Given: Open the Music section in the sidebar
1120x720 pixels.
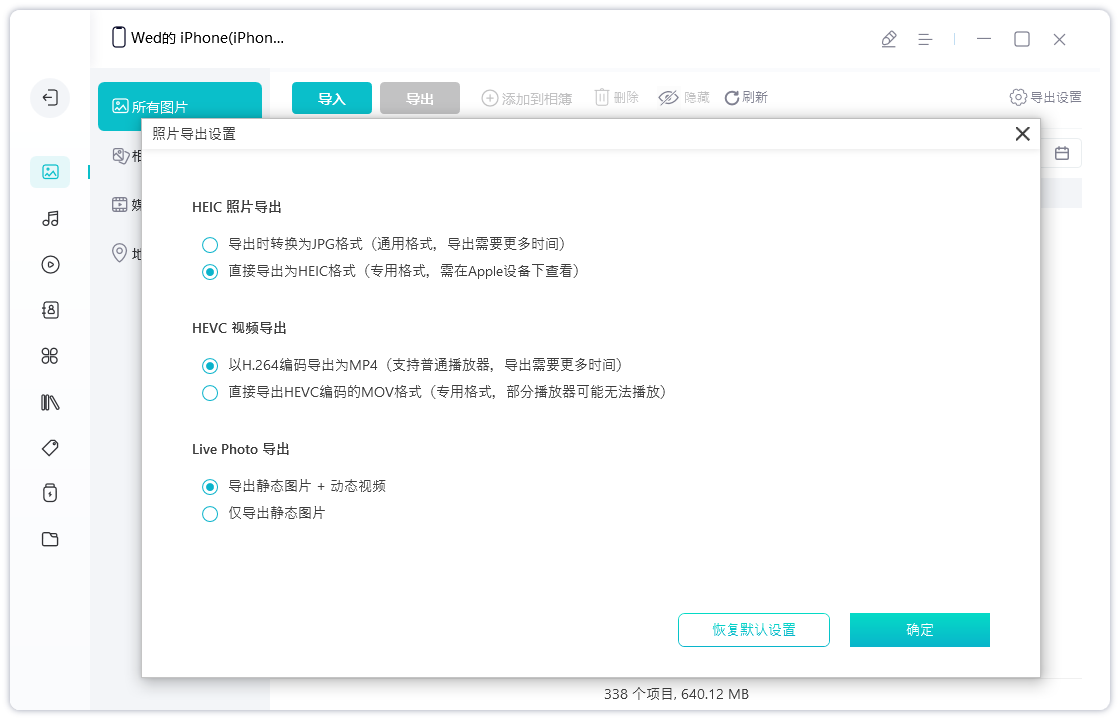Looking at the screenshot, I should click(x=50, y=219).
